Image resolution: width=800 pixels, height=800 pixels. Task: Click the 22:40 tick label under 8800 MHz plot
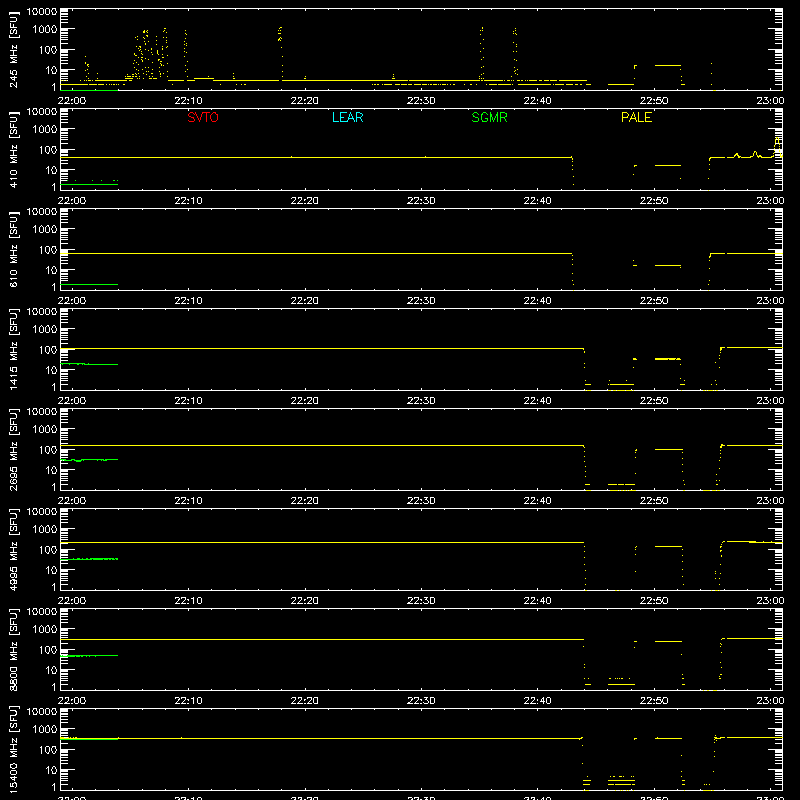(x=537, y=701)
